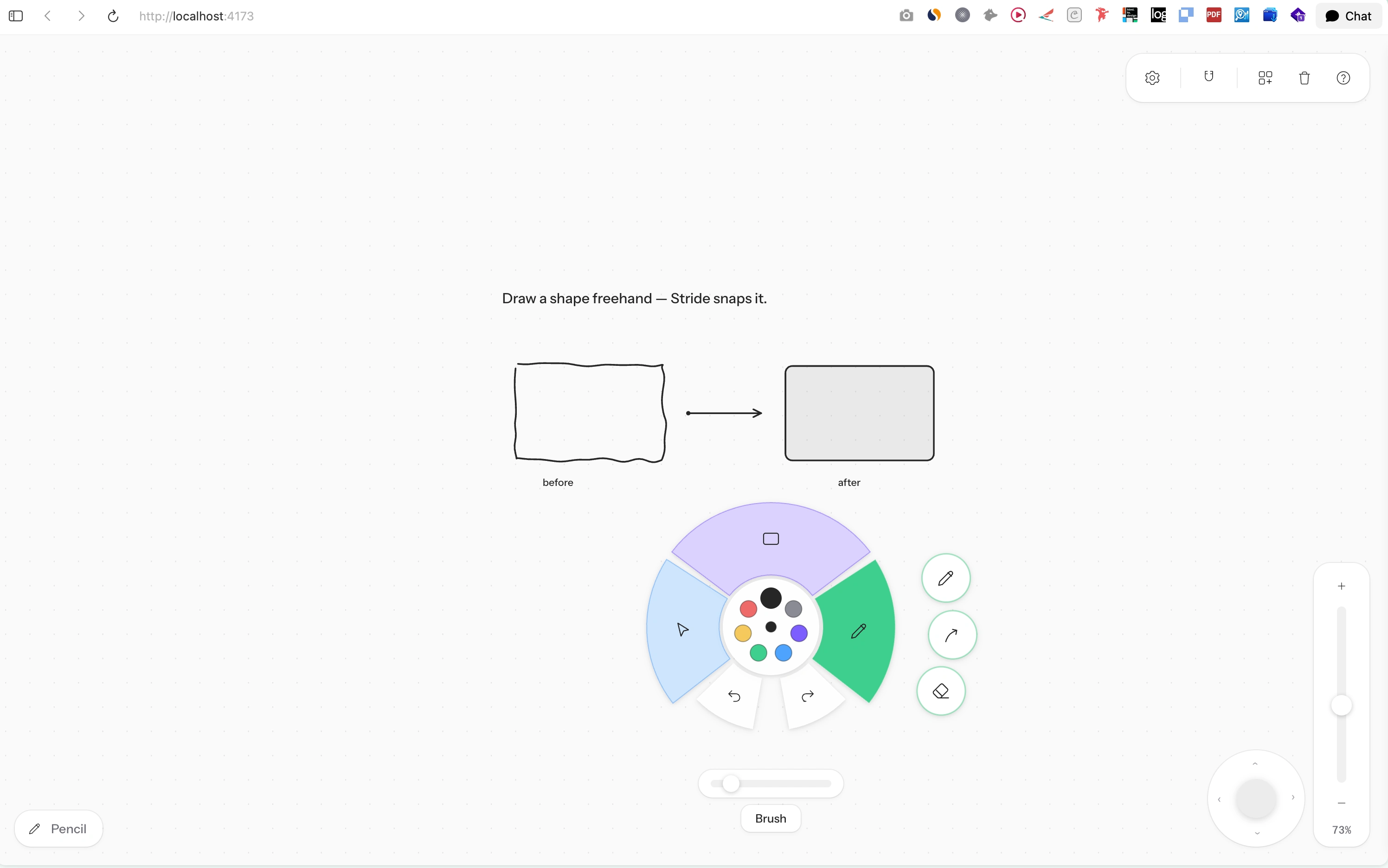Pick the large black color swatch
Image resolution: width=1388 pixels, height=868 pixels.
tap(771, 598)
